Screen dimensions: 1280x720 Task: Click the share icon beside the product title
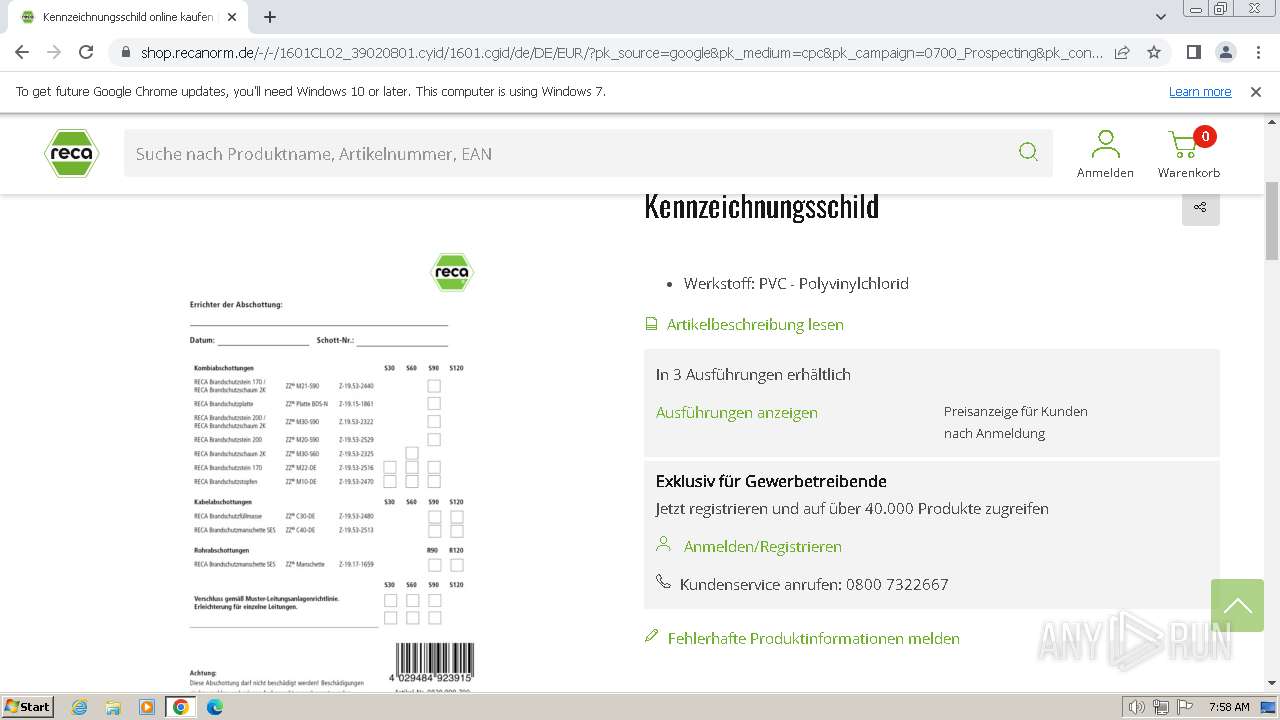point(1200,207)
